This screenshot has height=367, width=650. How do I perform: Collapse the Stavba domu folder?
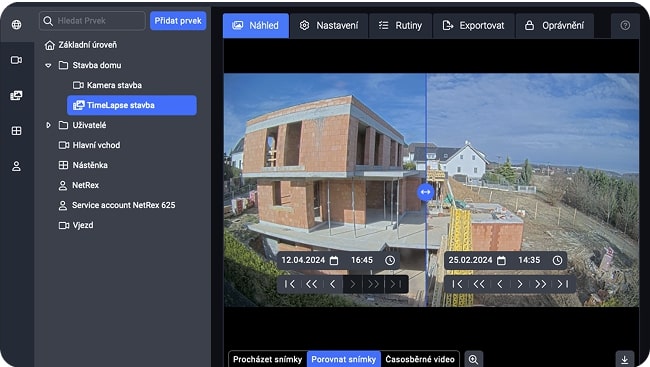coord(48,65)
